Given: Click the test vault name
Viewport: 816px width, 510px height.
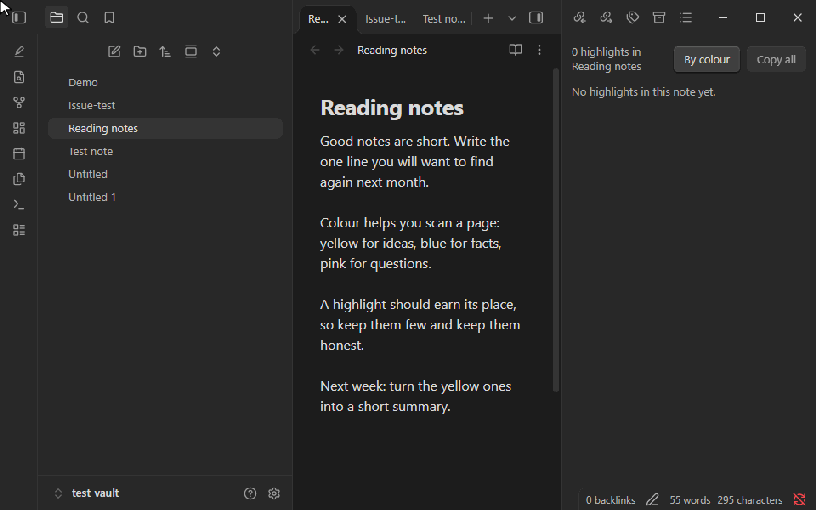Looking at the screenshot, I should point(95,493).
